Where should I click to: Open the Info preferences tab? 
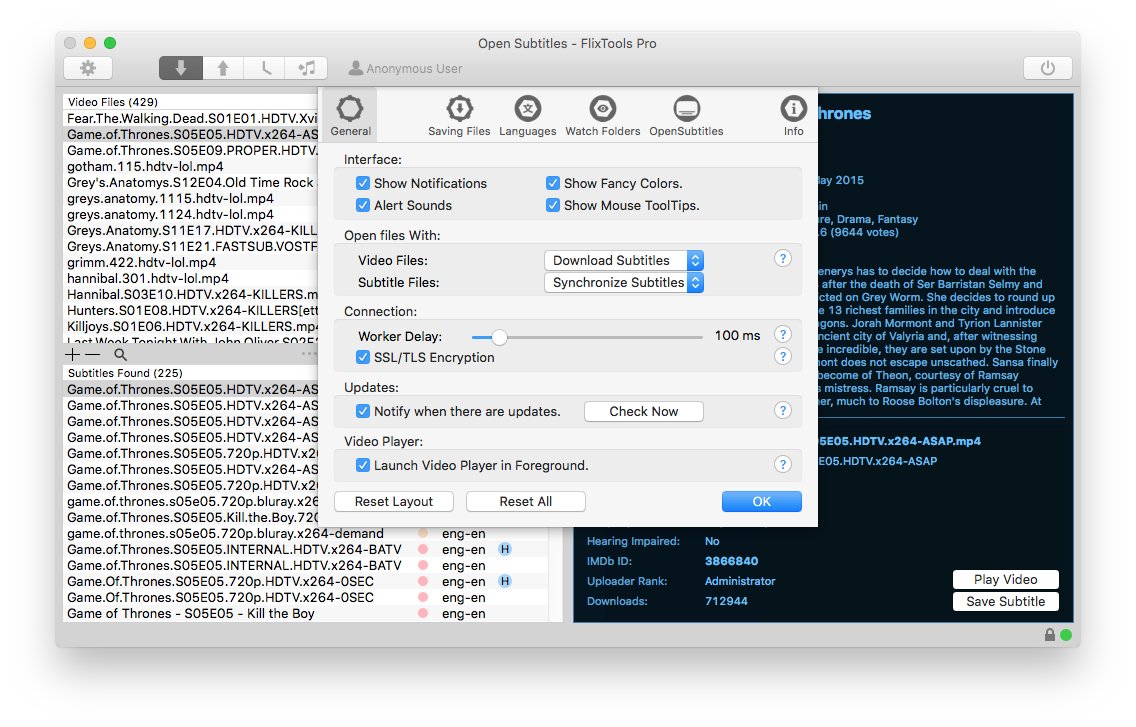(793, 116)
